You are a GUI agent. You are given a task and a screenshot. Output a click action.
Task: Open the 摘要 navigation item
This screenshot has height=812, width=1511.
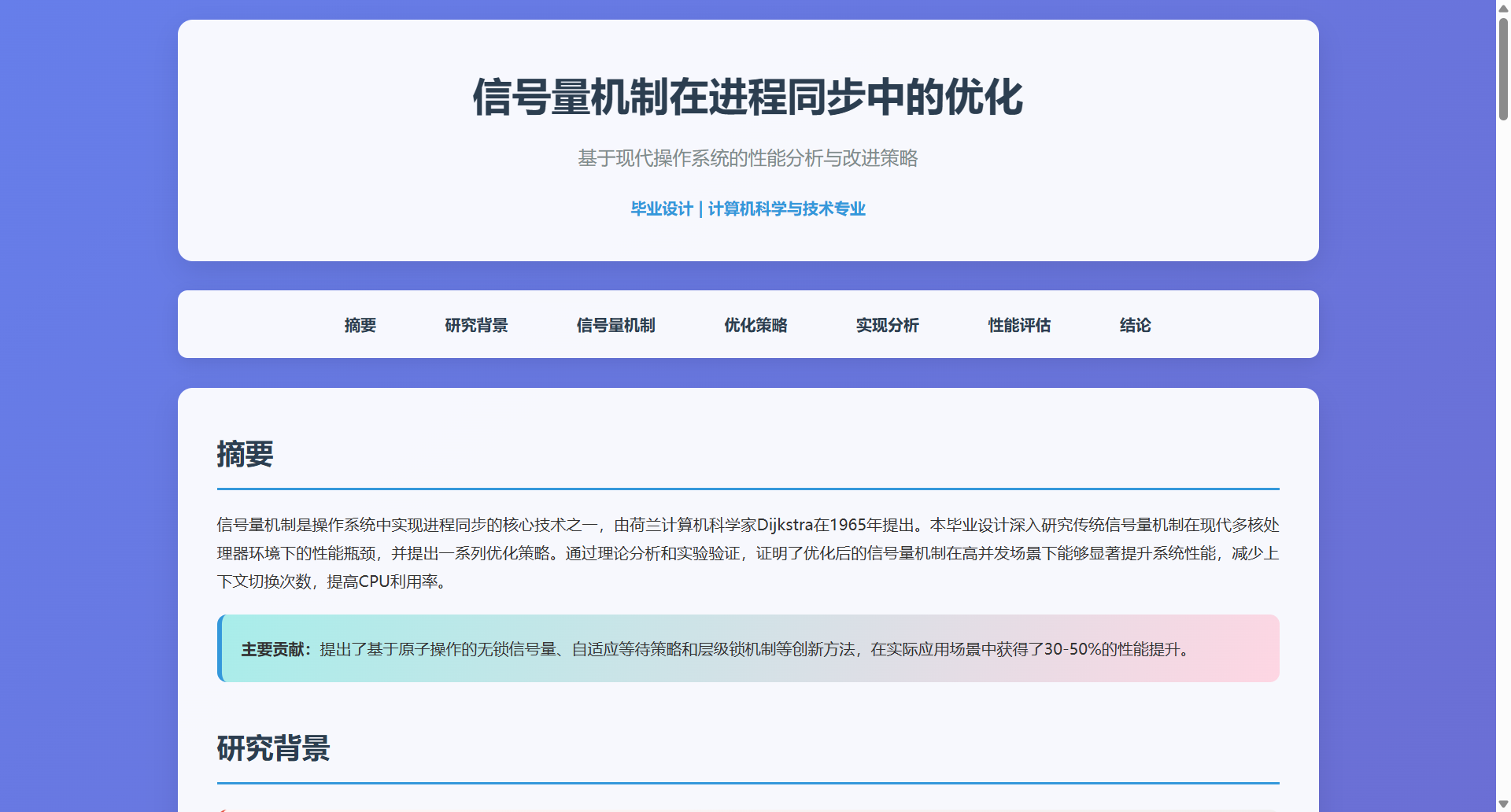pyautogui.click(x=360, y=325)
